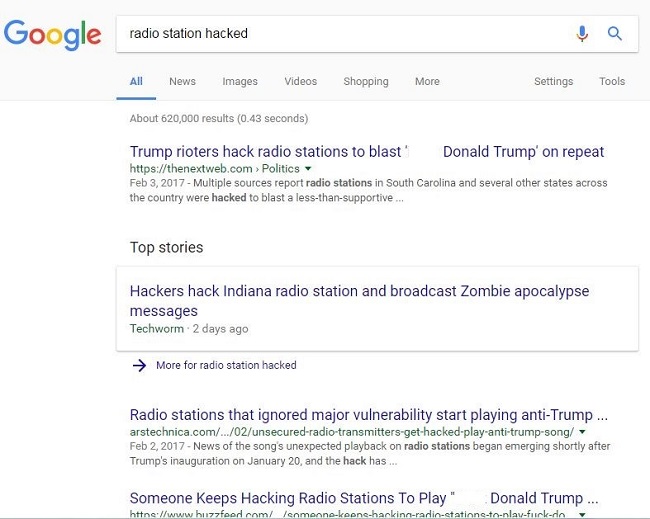Click the Google logo
This screenshot has height=519, width=650.
(53, 35)
